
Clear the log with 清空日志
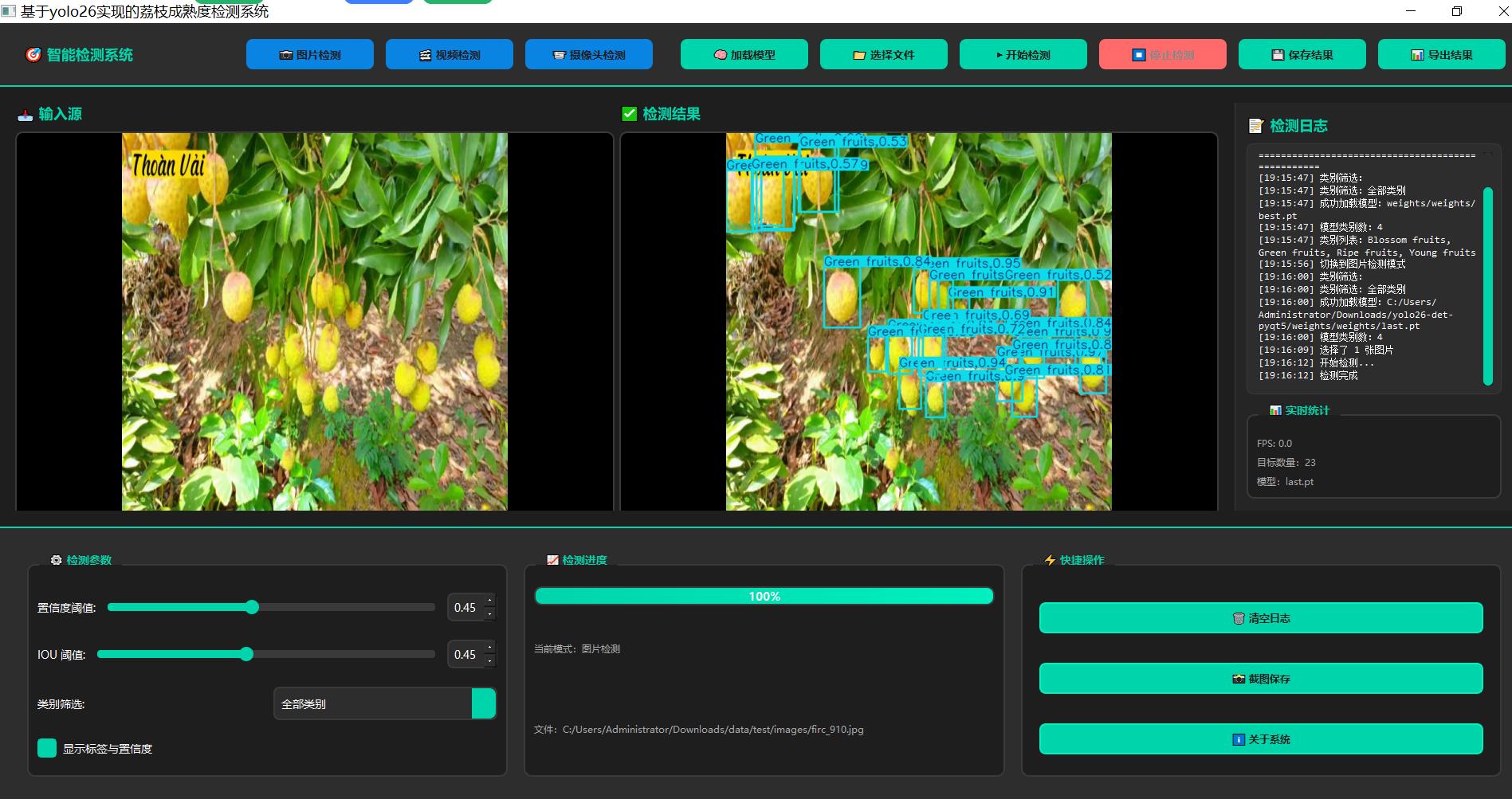pos(1260,618)
